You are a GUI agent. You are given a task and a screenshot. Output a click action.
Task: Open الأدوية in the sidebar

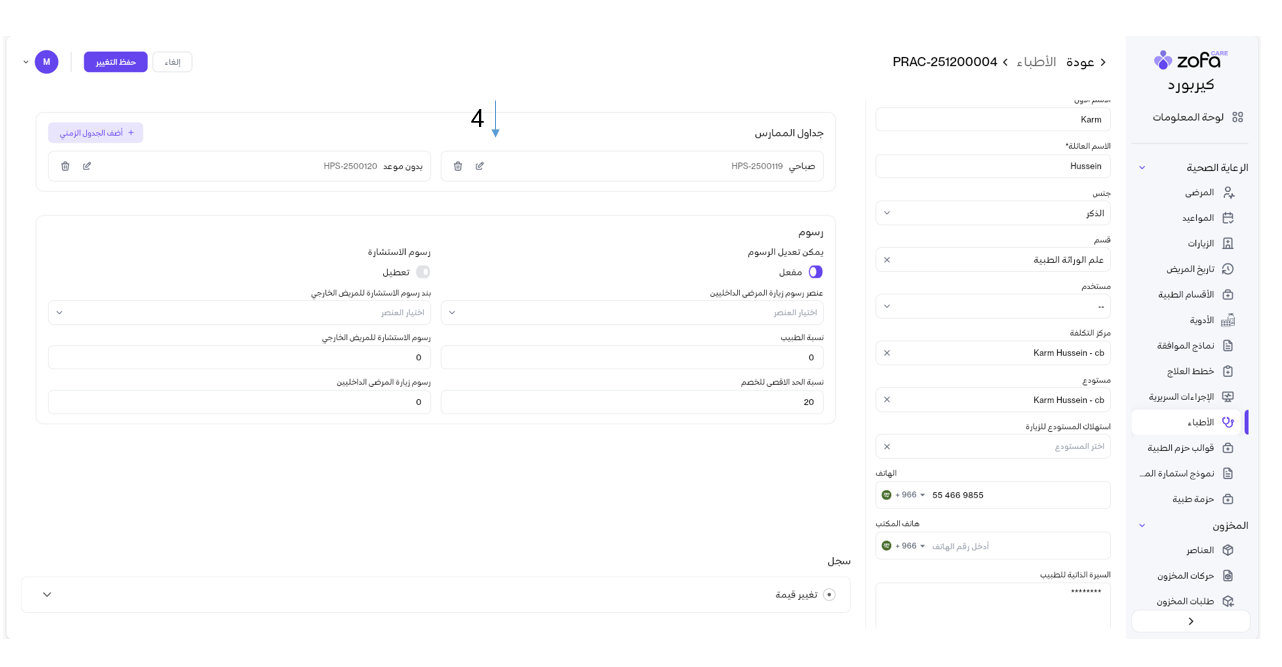pos(1201,320)
